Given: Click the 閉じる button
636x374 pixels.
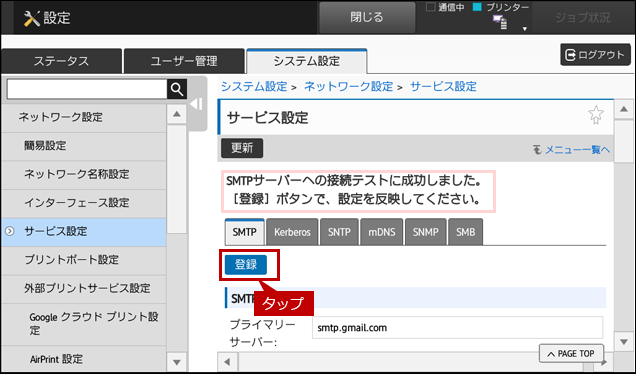Looking at the screenshot, I should [367, 17].
